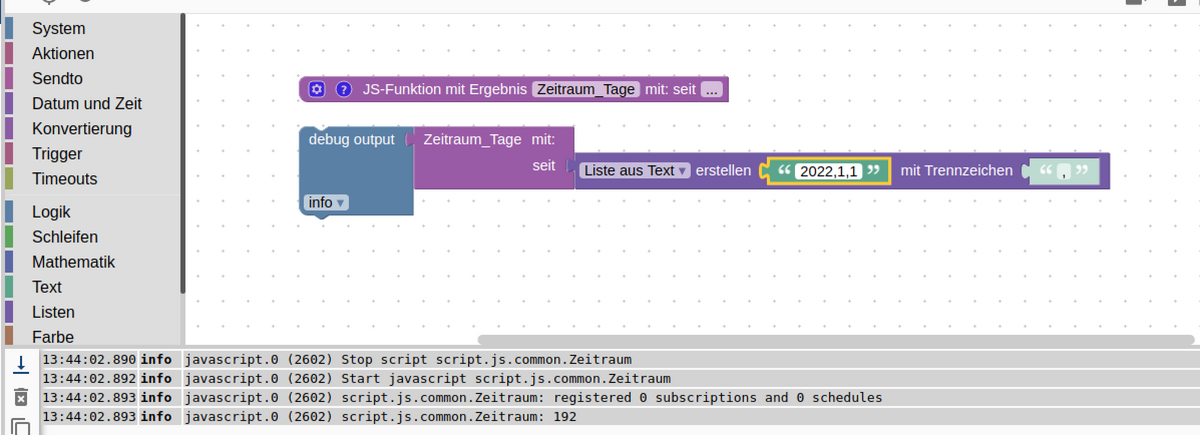Open the JS code editor ellipsis button
The width and height of the screenshot is (1200, 435).
[x=711, y=89]
